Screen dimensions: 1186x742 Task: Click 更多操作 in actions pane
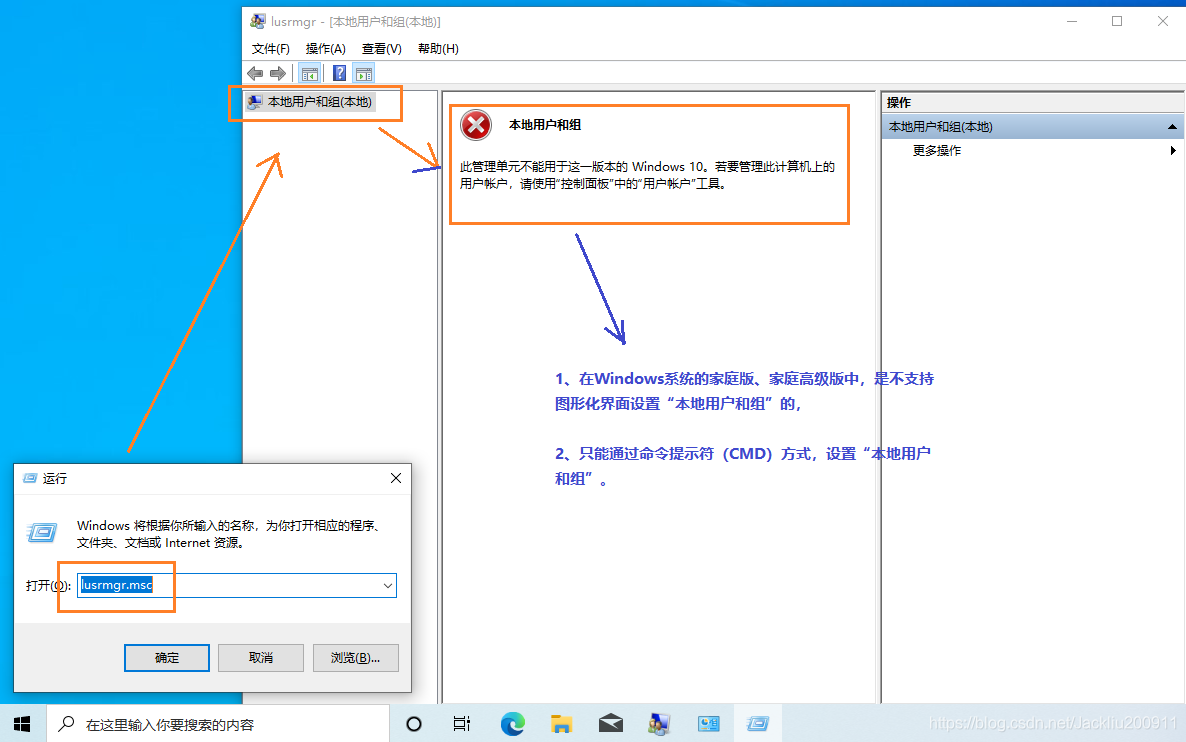click(936, 151)
